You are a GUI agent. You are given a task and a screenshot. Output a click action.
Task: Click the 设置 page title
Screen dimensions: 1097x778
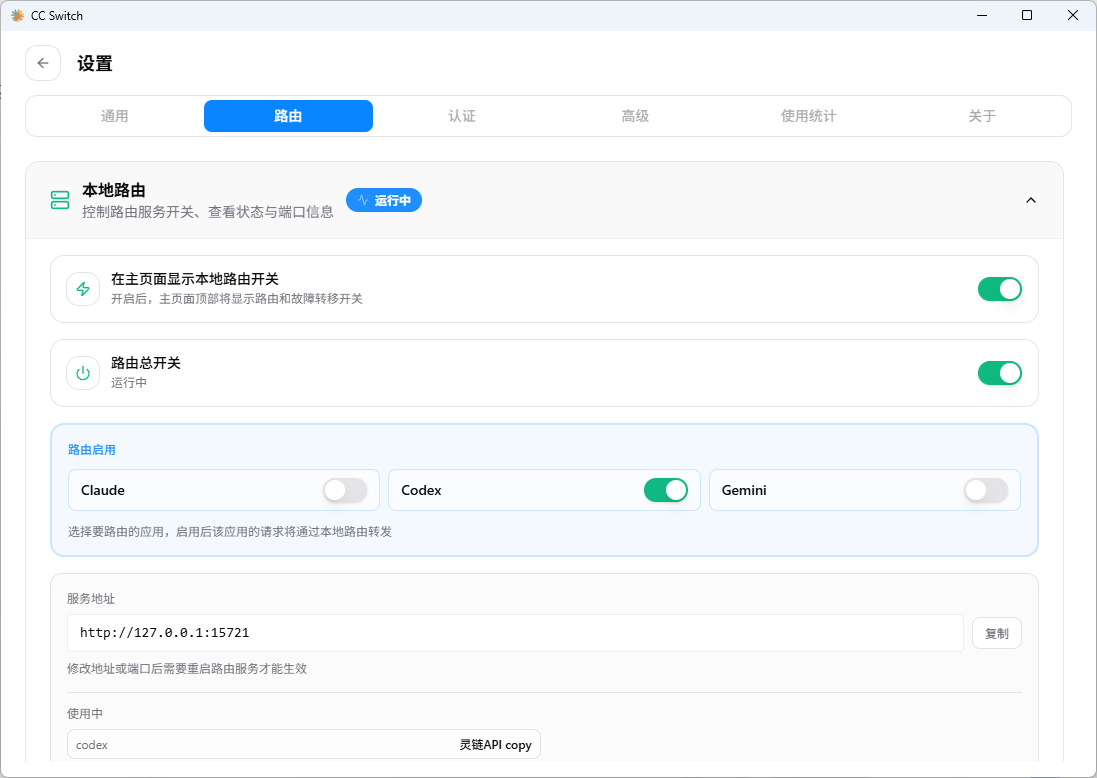tap(95, 64)
